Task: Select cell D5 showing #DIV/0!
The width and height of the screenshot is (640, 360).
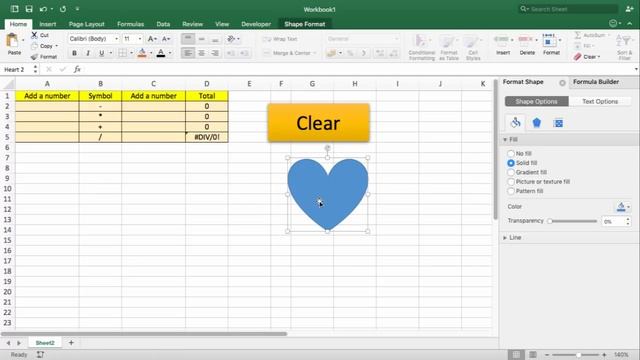Action: [207, 137]
